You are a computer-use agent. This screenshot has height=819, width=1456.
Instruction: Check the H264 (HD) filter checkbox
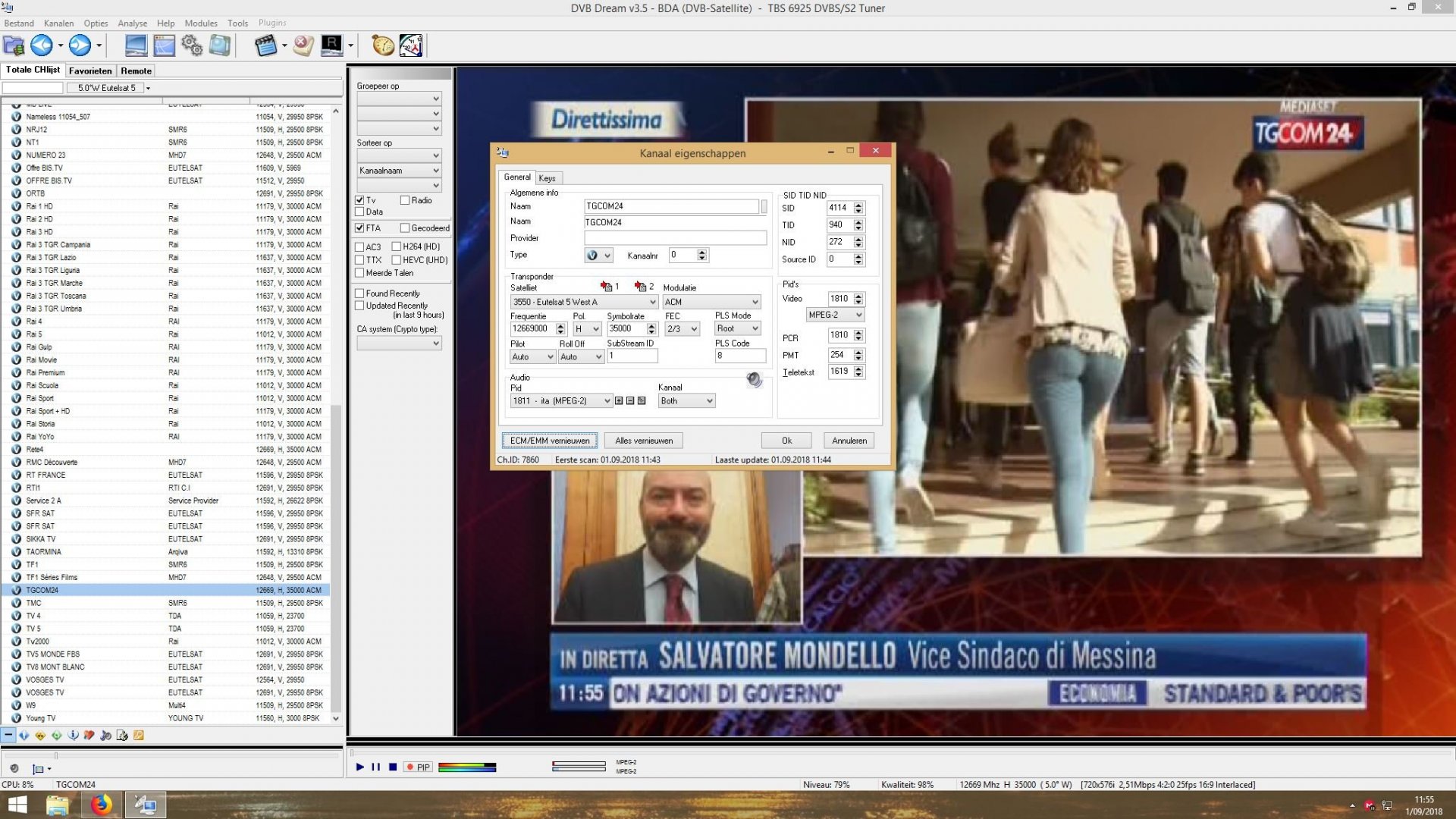pyautogui.click(x=397, y=246)
